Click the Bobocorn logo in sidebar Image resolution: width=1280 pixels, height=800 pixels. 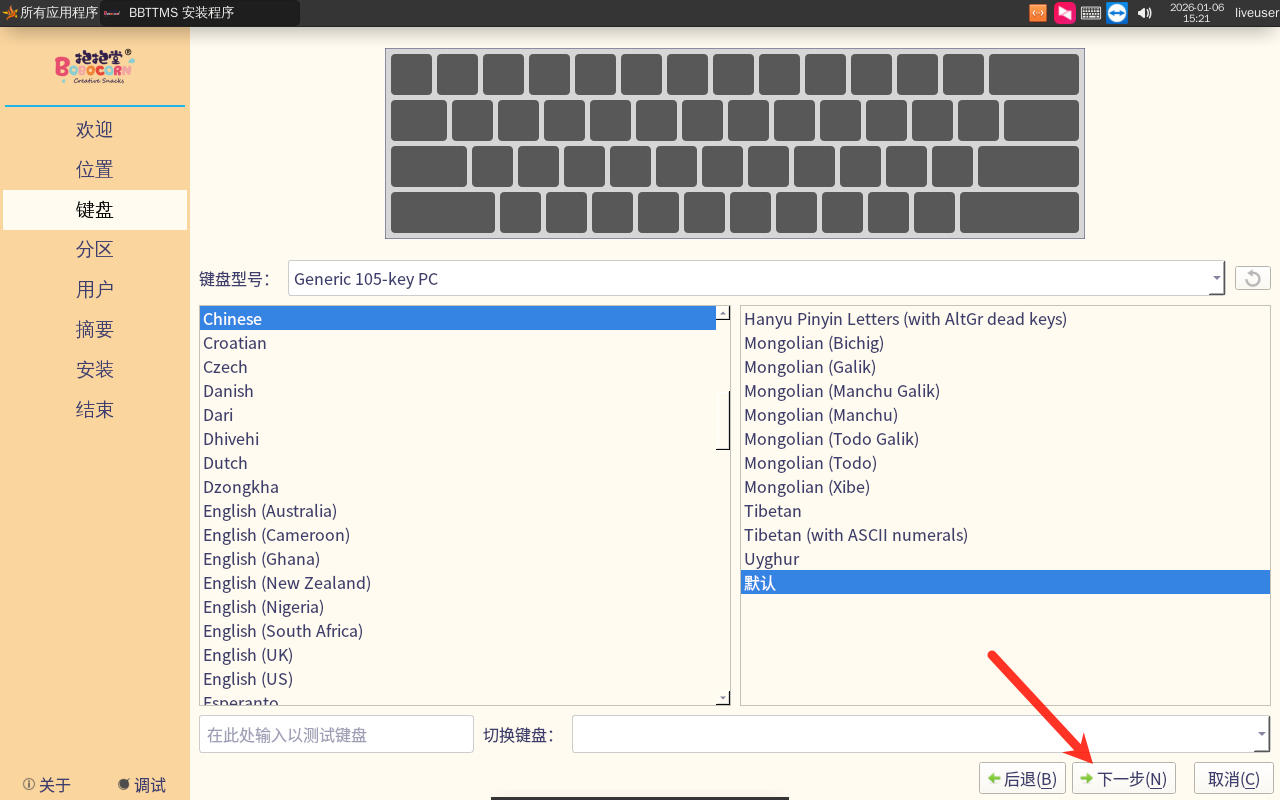coord(94,67)
